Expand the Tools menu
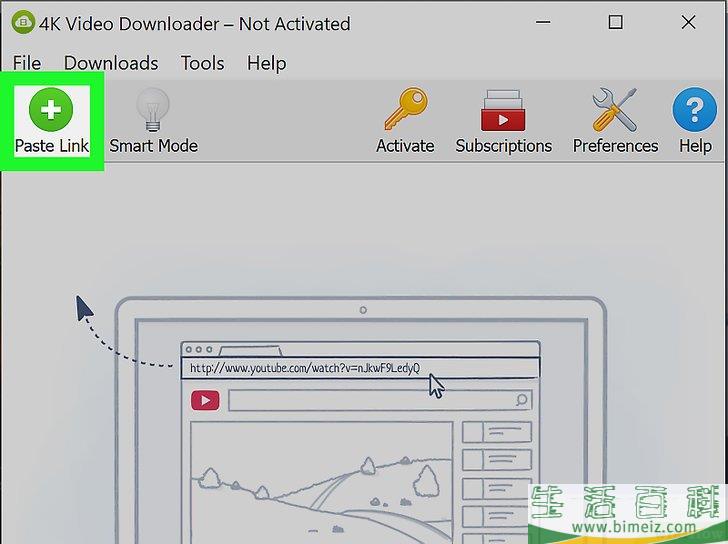Viewport: 728px width, 544px height. 202,63
